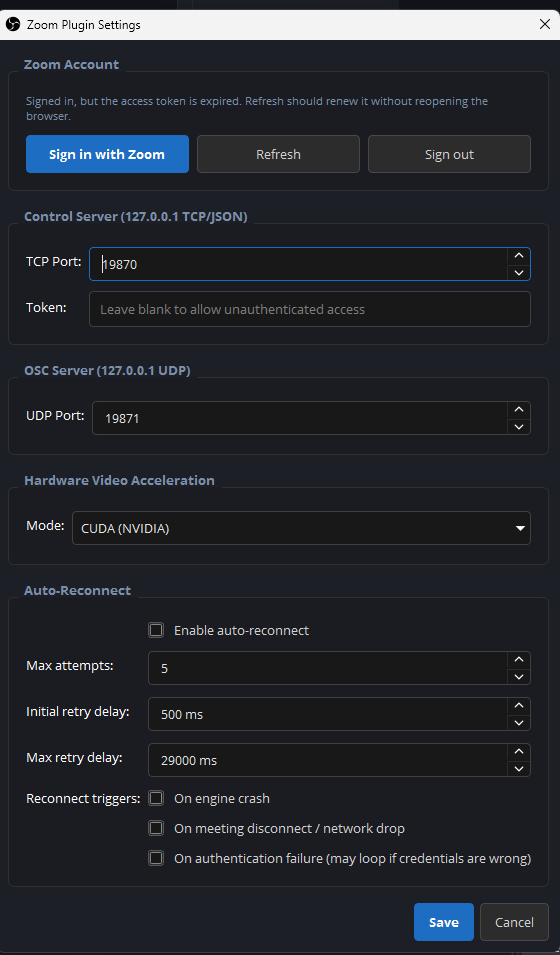This screenshot has height=955, width=560.
Task: Click the Sign in with Zoom button
Action: click(x=107, y=154)
